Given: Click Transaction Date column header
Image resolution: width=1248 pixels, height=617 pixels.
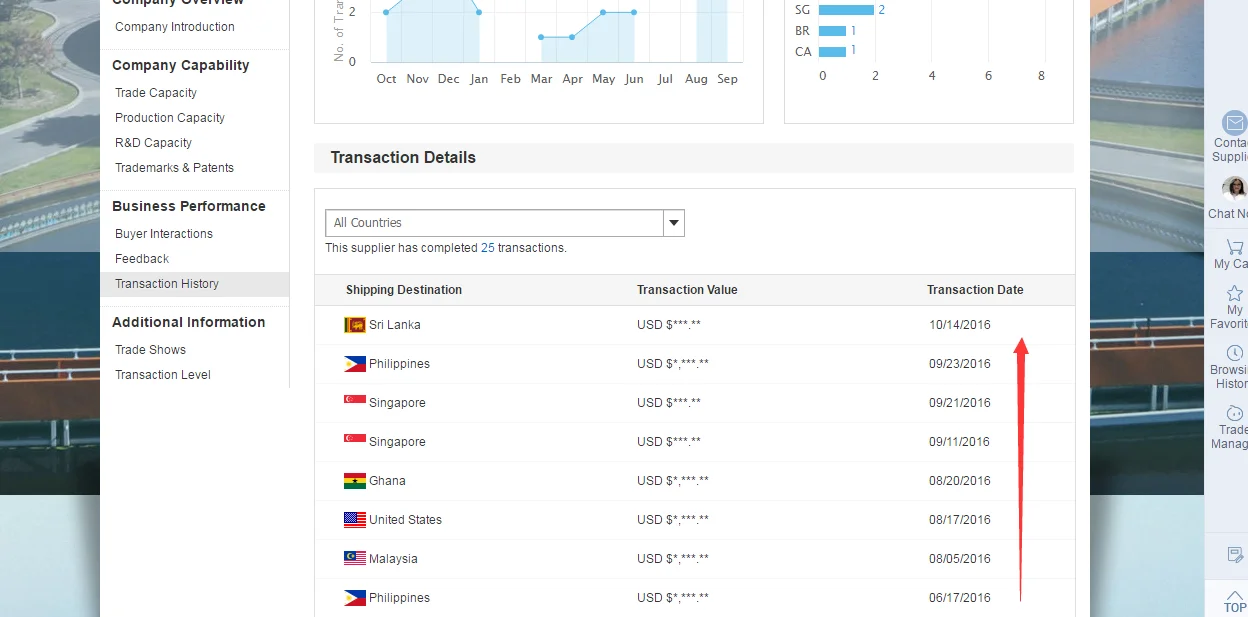Looking at the screenshot, I should [975, 290].
